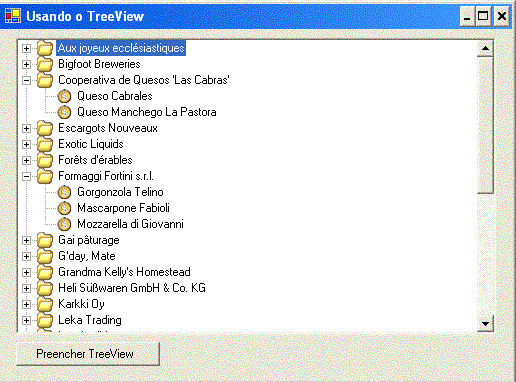Image resolution: width=516 pixels, height=382 pixels.
Task: Click the folder icon of Formaggi Fortini s.r.l.
Action: click(45, 176)
